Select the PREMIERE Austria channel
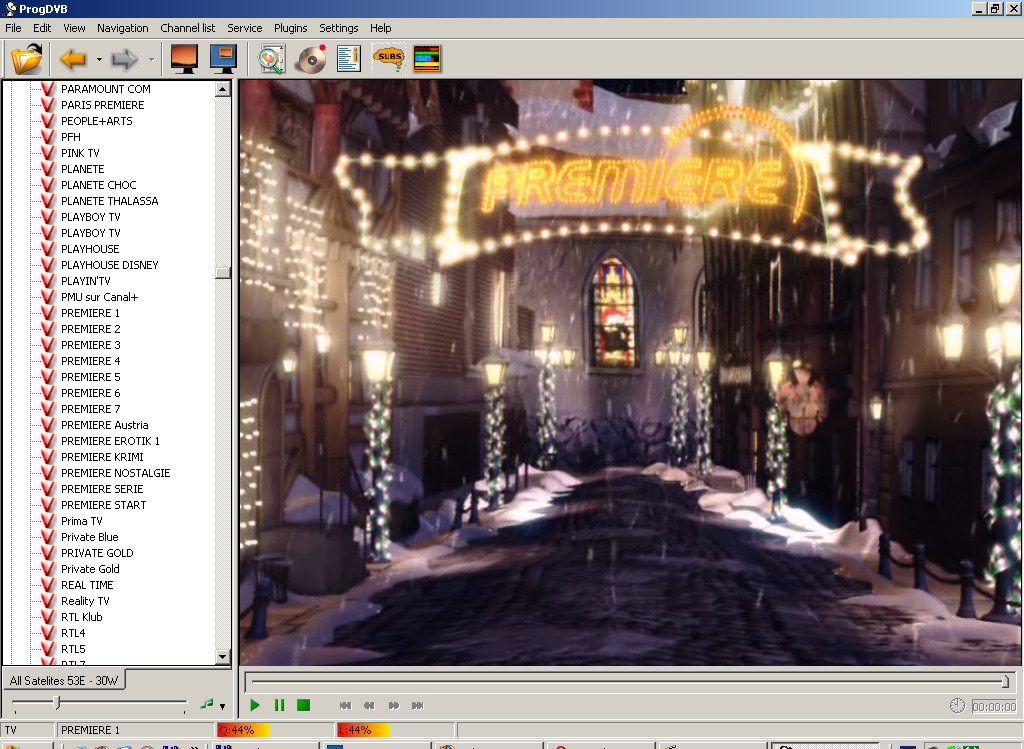 (x=104, y=424)
